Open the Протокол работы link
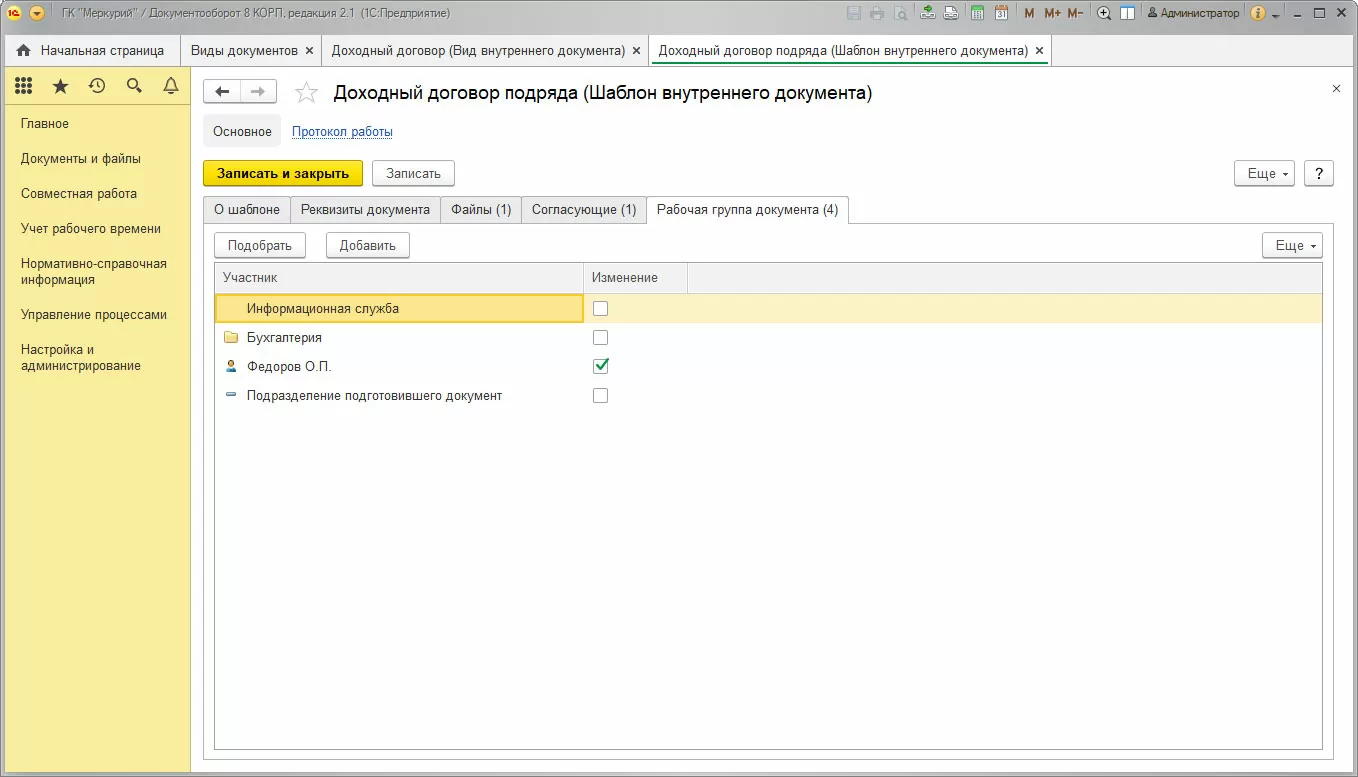Screen dimensions: 1358x777 342,131
